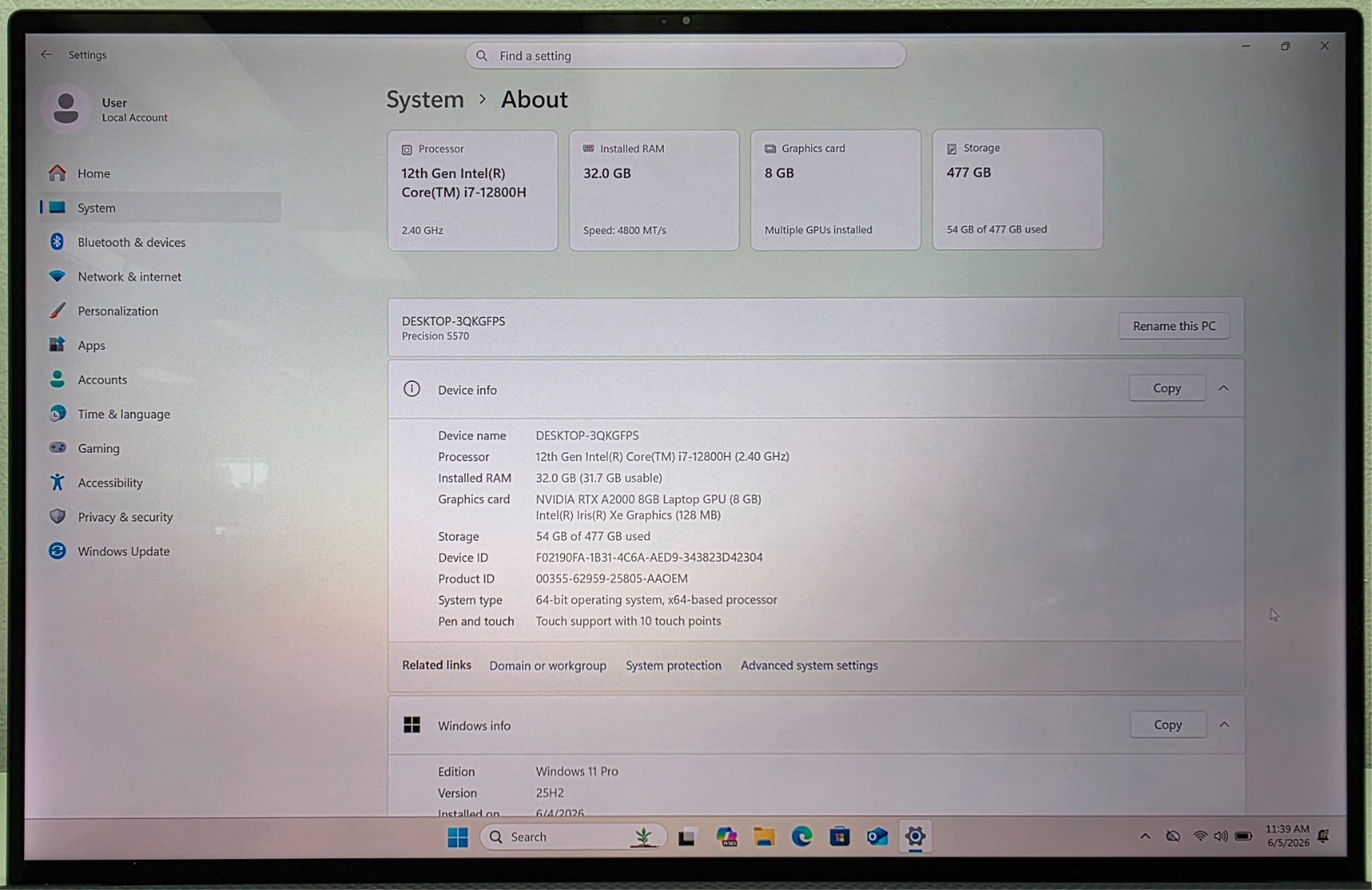Open Windows Update page

pos(160,550)
